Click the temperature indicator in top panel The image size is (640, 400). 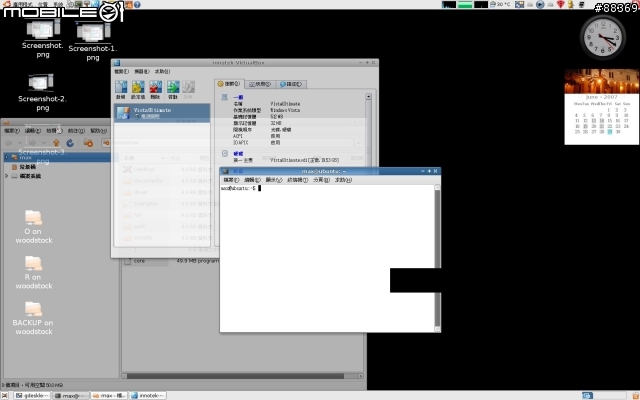500,4
